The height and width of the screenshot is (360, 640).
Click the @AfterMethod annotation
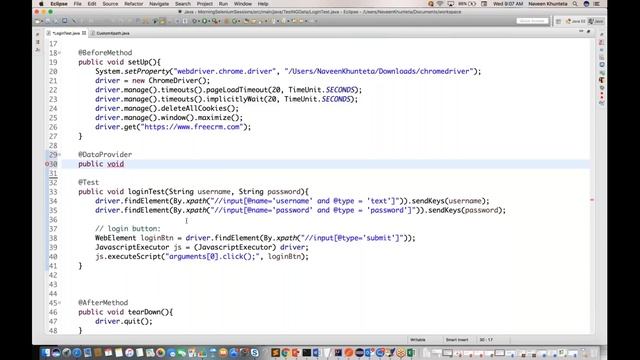coord(103,303)
